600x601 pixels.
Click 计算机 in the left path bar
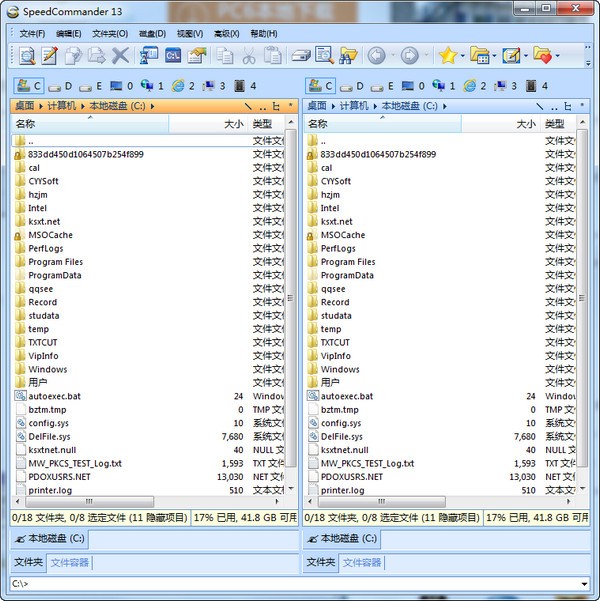click(x=62, y=106)
